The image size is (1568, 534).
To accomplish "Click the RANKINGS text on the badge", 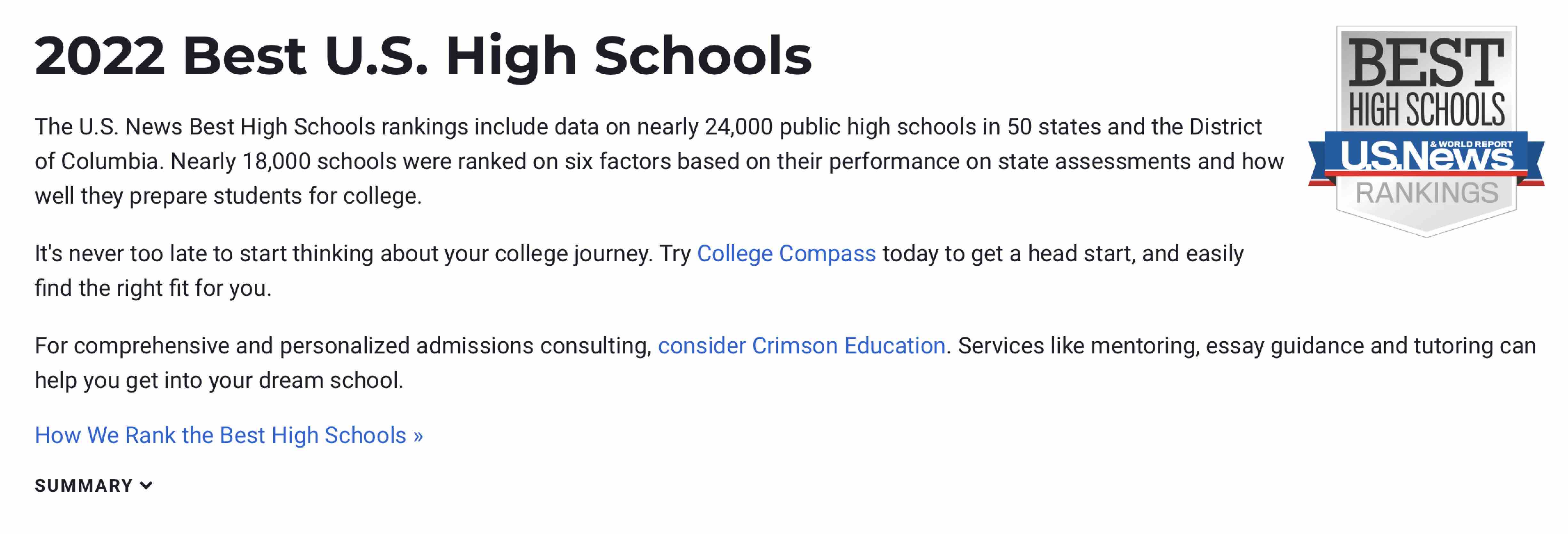I will [x=1426, y=193].
